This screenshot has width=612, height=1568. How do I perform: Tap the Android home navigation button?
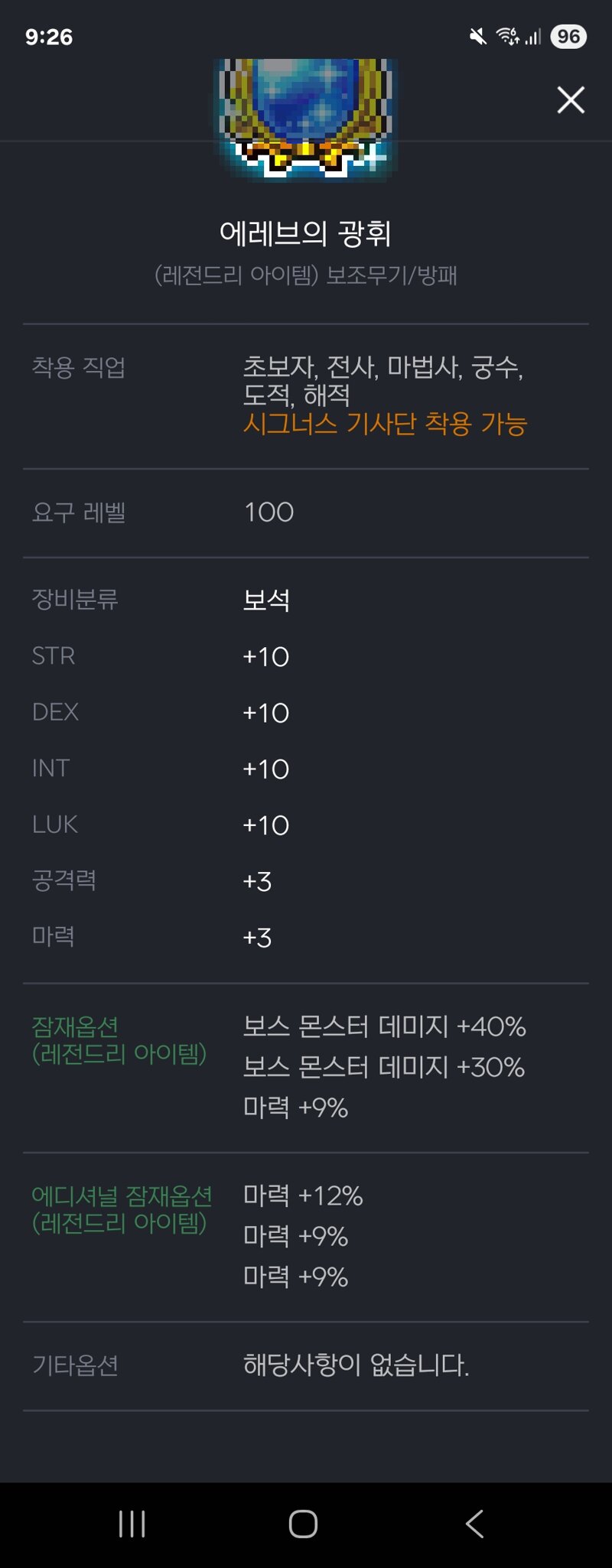pos(303,1524)
